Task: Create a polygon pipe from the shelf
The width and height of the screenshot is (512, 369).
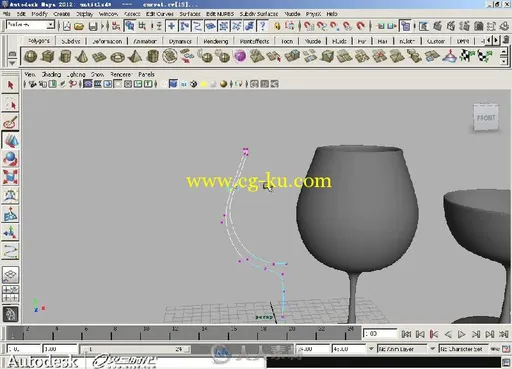Action: tap(153, 56)
